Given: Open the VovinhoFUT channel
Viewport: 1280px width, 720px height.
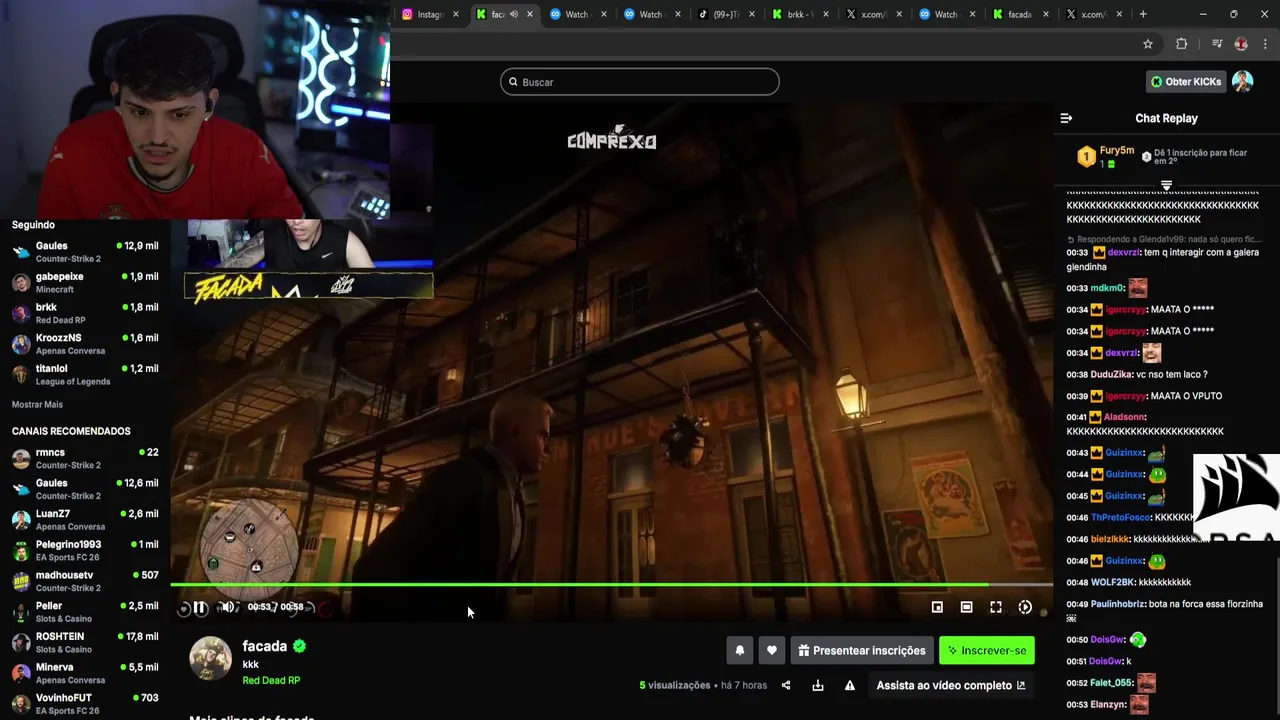Looking at the screenshot, I should tap(84, 704).
